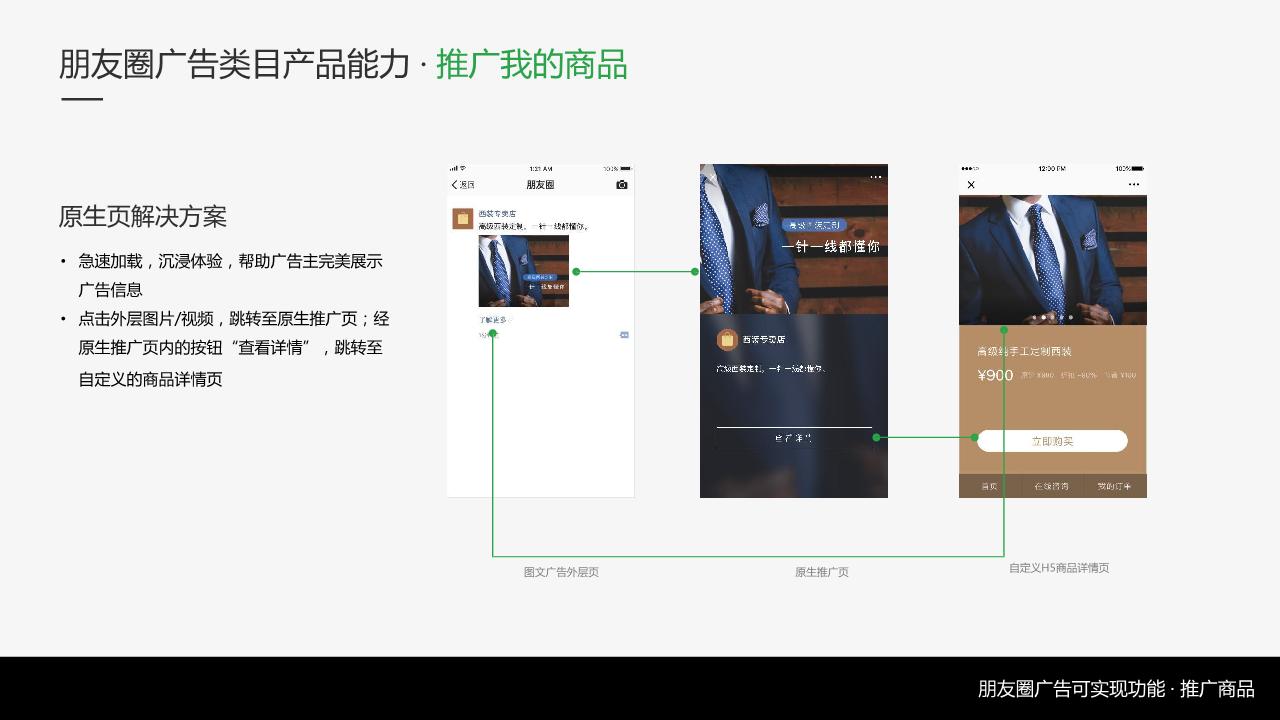Switch to the 首页 bottom tab
Viewport: 1280px width, 720px height.
pyautogui.click(x=989, y=486)
